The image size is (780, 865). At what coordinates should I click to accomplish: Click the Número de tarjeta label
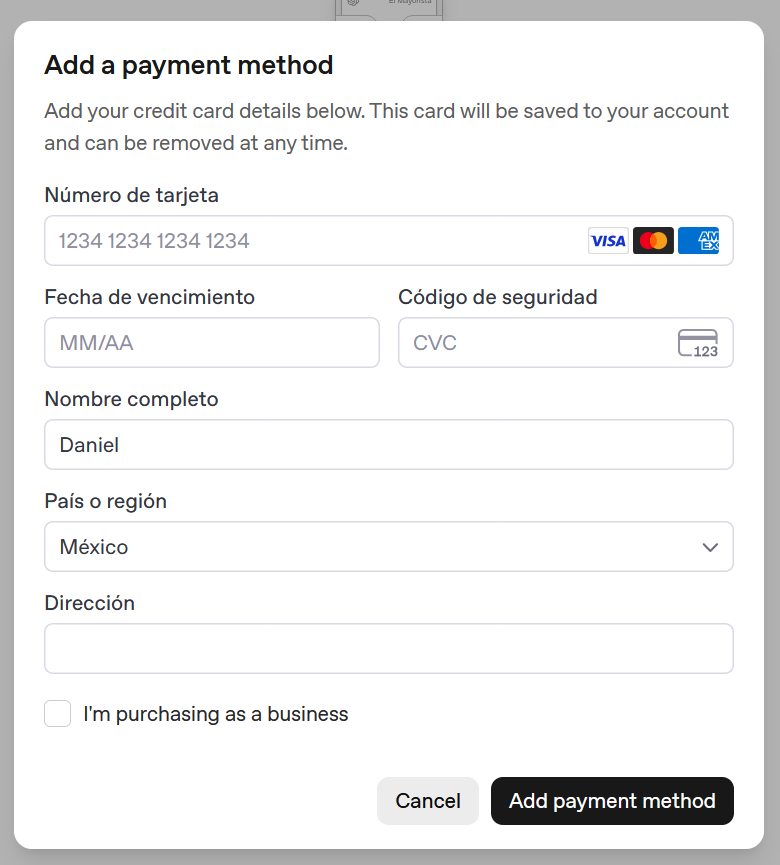(x=132, y=195)
